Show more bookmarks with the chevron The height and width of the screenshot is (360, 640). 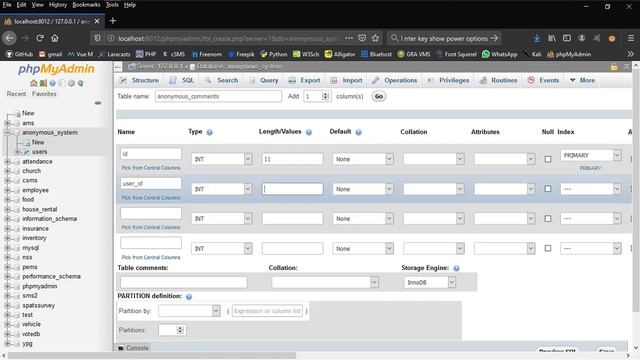[631, 54]
